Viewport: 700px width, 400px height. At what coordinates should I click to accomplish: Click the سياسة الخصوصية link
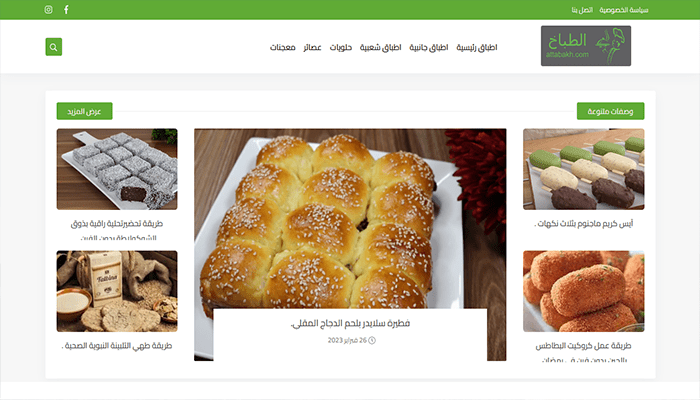[624, 10]
